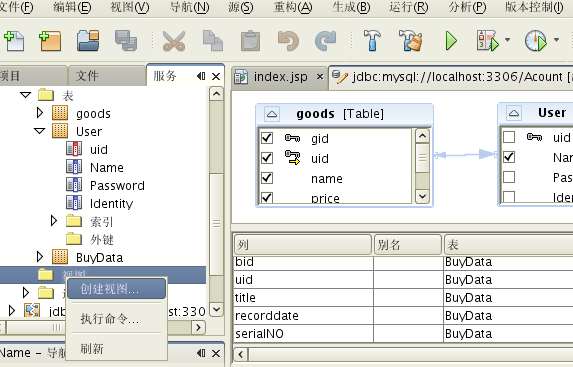Open the Debug Project dropdown arrow
This screenshot has height=367, width=573.
(x=508, y=39)
